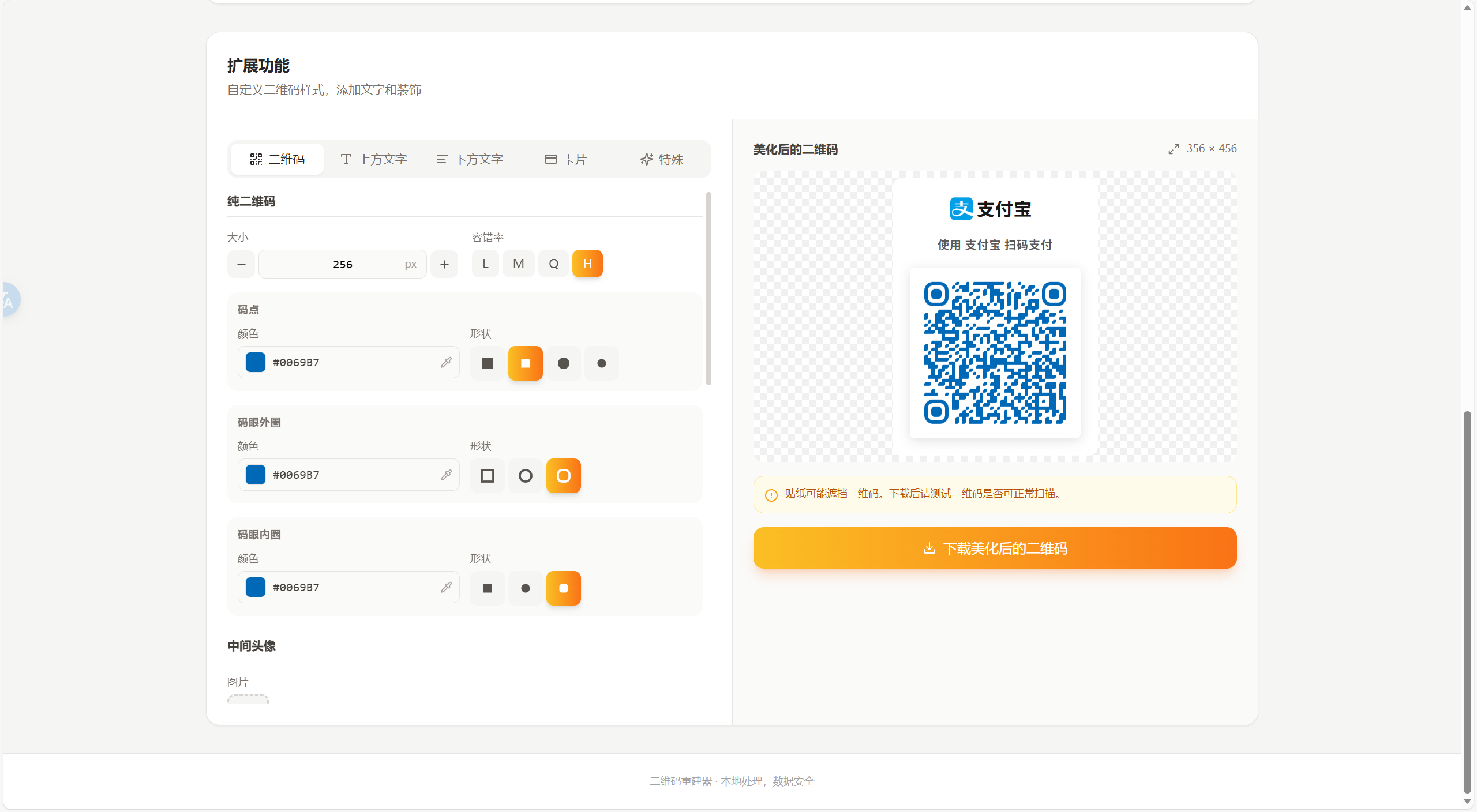Use the eyedropper for 码眼外圈 color
This screenshot has width=1477, height=812.
click(x=446, y=475)
